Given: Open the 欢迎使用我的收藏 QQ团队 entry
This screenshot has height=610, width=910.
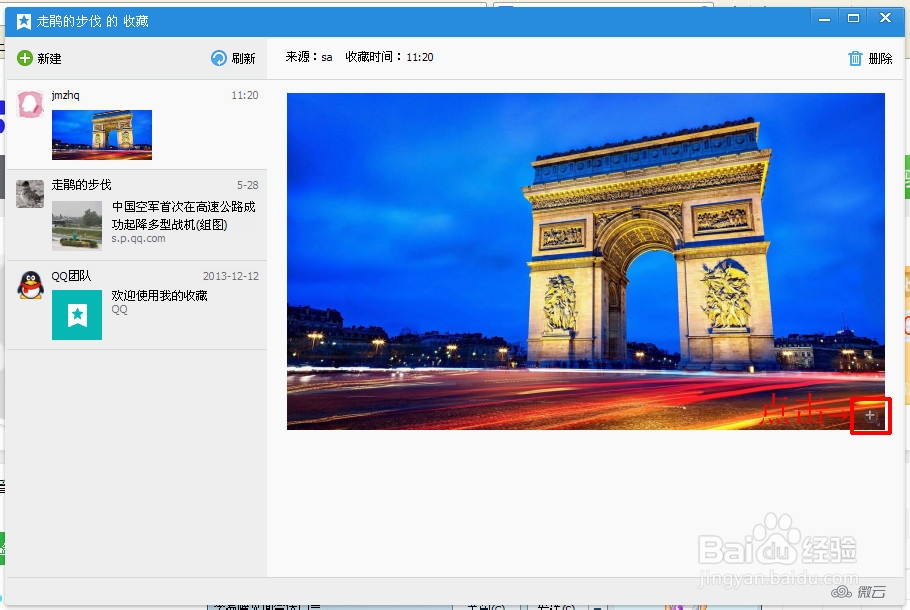Looking at the screenshot, I should pyautogui.click(x=160, y=295).
